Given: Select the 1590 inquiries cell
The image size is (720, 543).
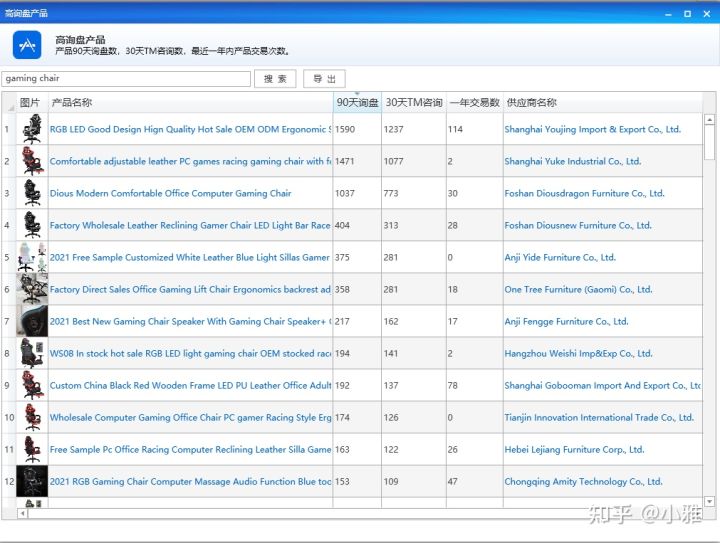Looking at the screenshot, I should [x=357, y=129].
